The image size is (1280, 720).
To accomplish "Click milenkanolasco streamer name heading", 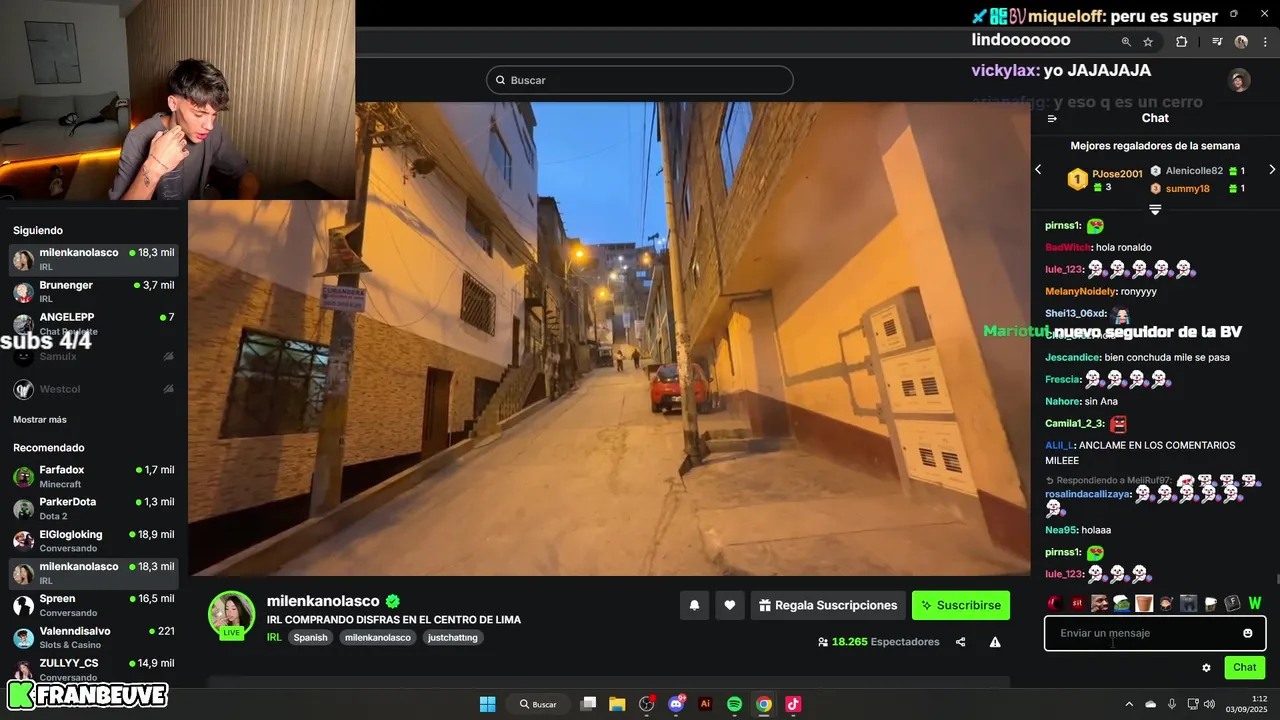I will (323, 601).
